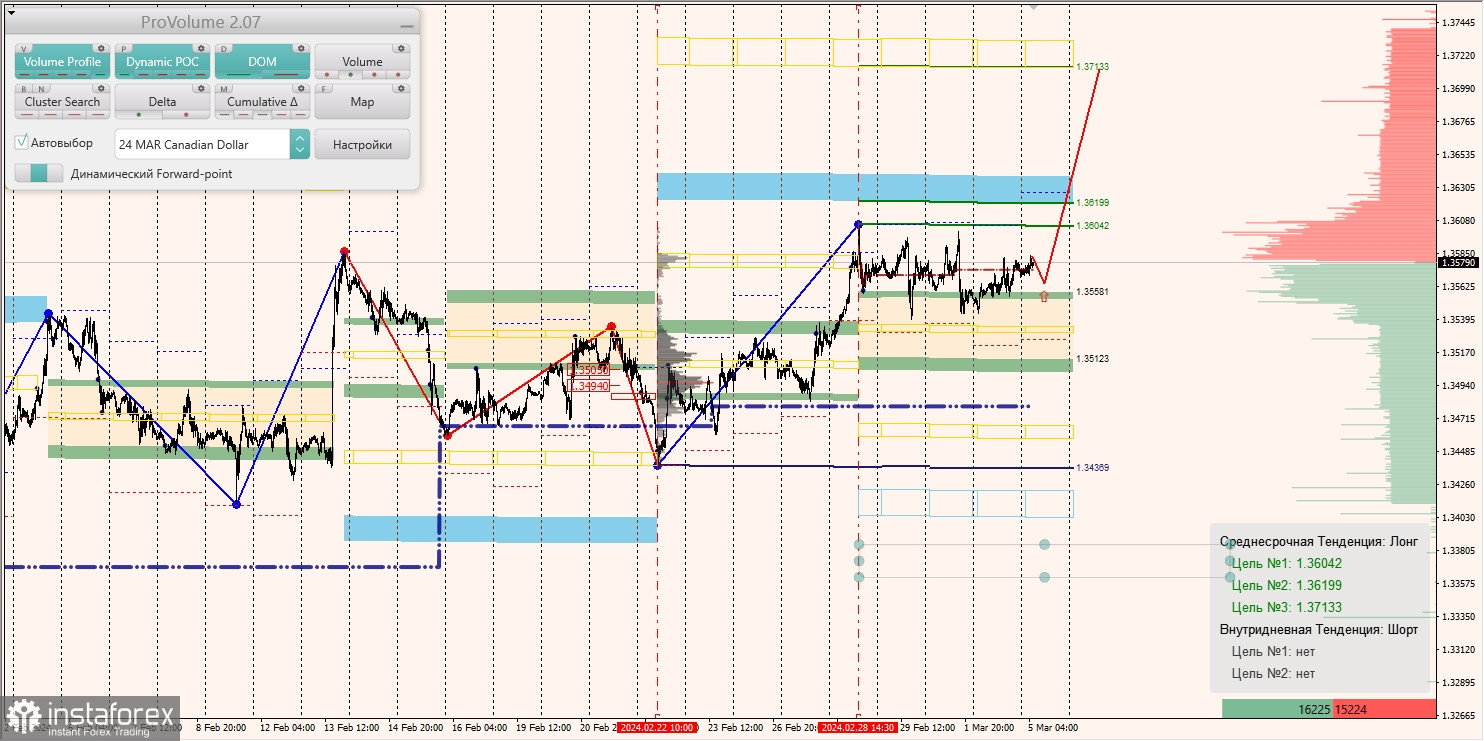The height and width of the screenshot is (741, 1484).
Task: Toggle Cluster Search indicator
Action: [x=63, y=102]
